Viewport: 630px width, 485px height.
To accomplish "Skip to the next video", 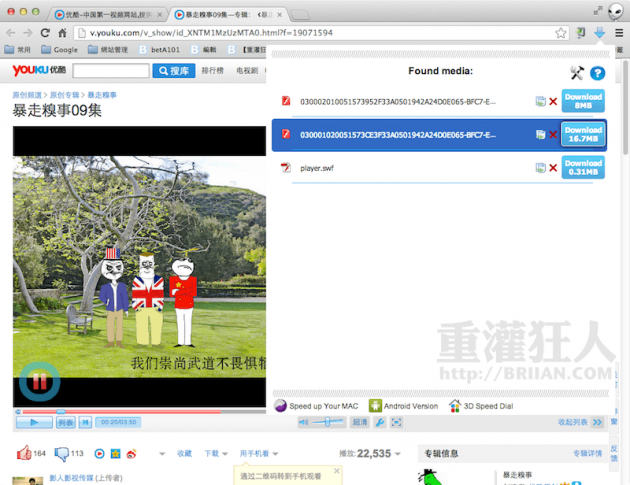I will pos(85,422).
